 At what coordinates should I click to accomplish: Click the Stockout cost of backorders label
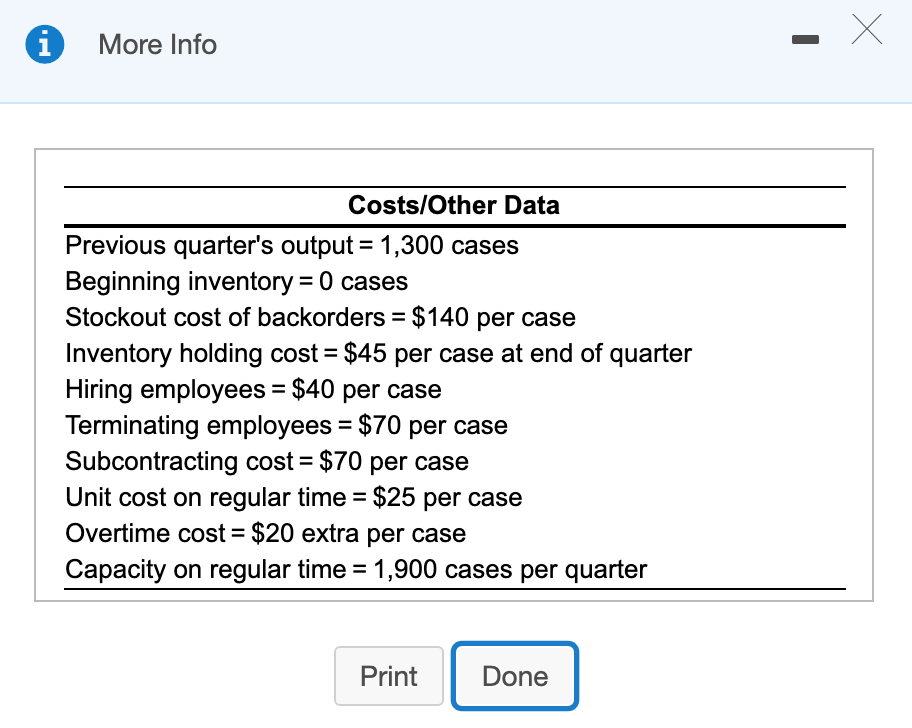[225, 317]
